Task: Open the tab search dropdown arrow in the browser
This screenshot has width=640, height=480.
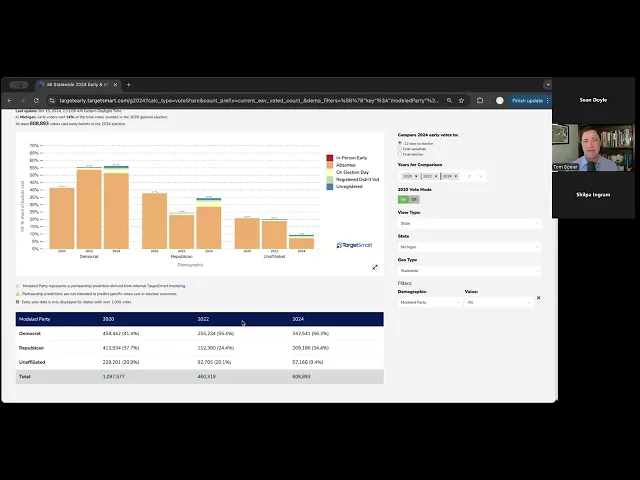Action: (x=548, y=84)
